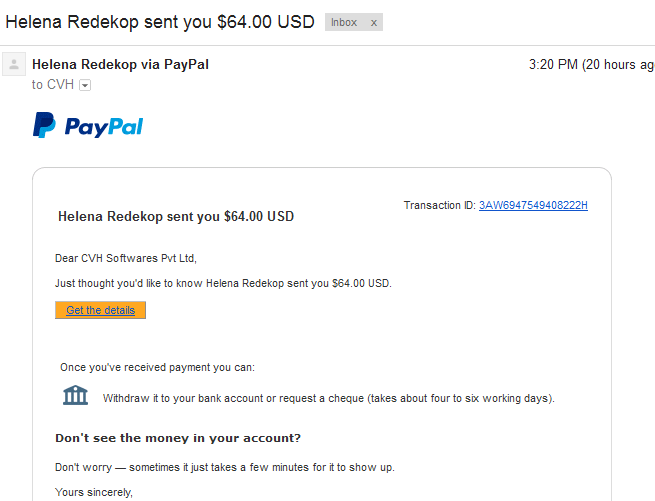This screenshot has height=501, width=655.
Task: Expand recipient details arrow next to CVH
Action: point(85,85)
